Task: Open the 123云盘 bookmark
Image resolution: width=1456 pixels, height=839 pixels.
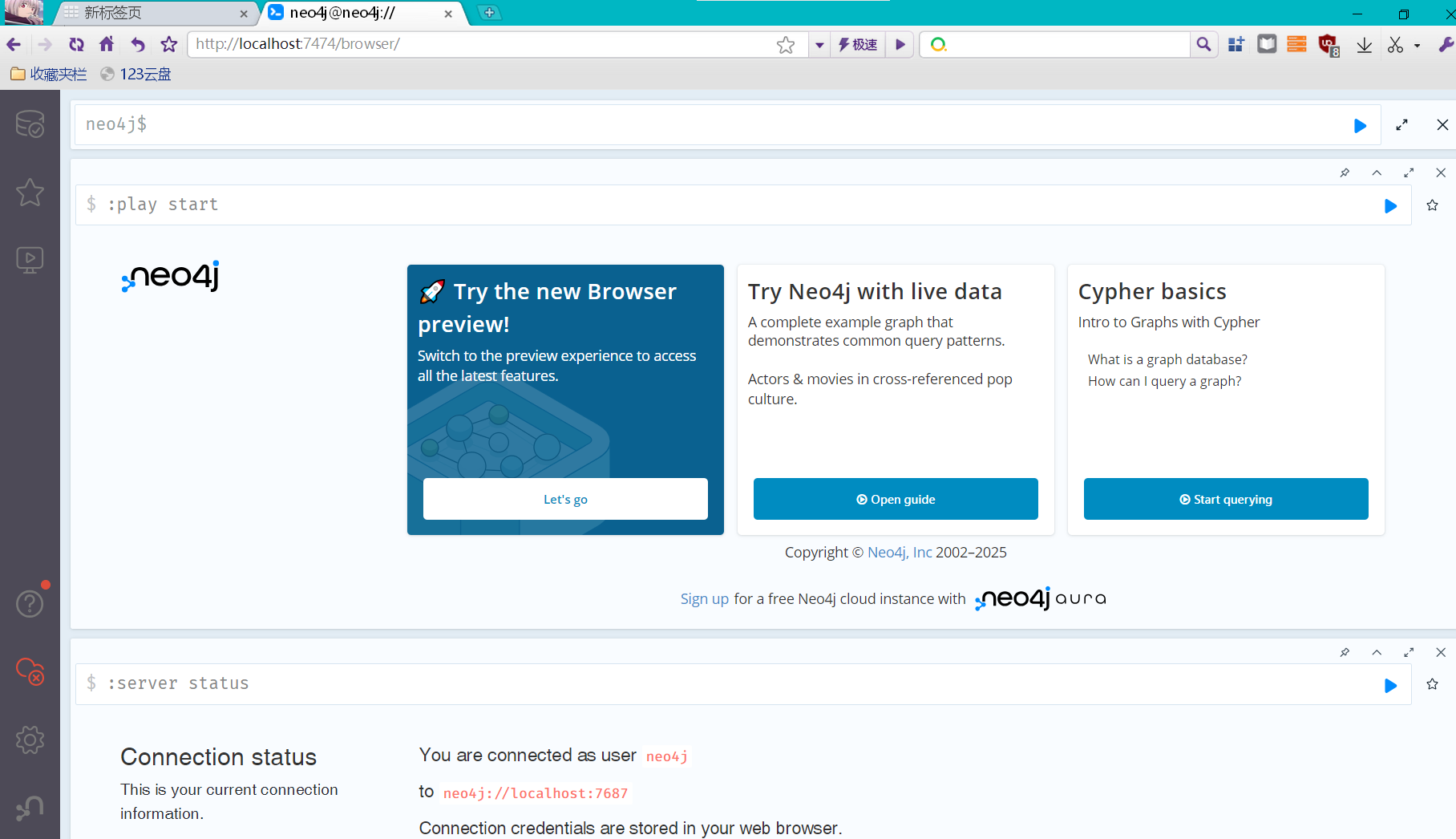Action: coord(135,74)
